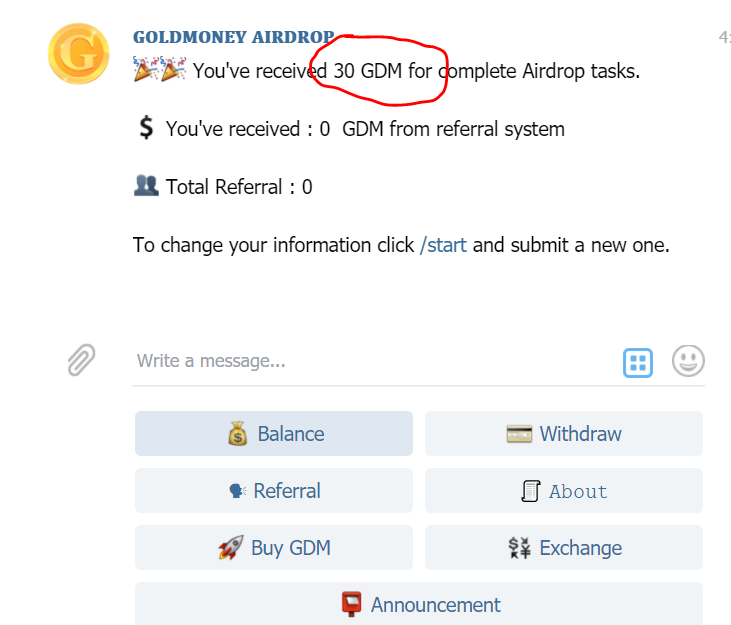
Task: Click the message timestamp at top right
Action: tap(724, 38)
